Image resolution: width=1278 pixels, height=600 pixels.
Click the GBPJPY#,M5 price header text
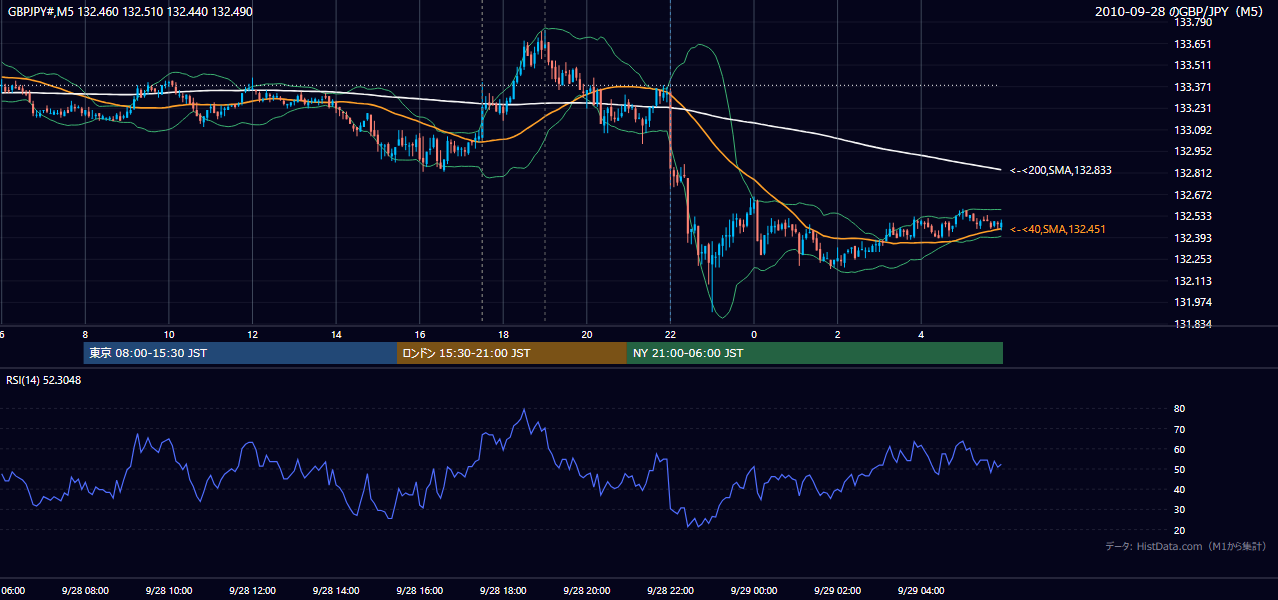pos(129,12)
